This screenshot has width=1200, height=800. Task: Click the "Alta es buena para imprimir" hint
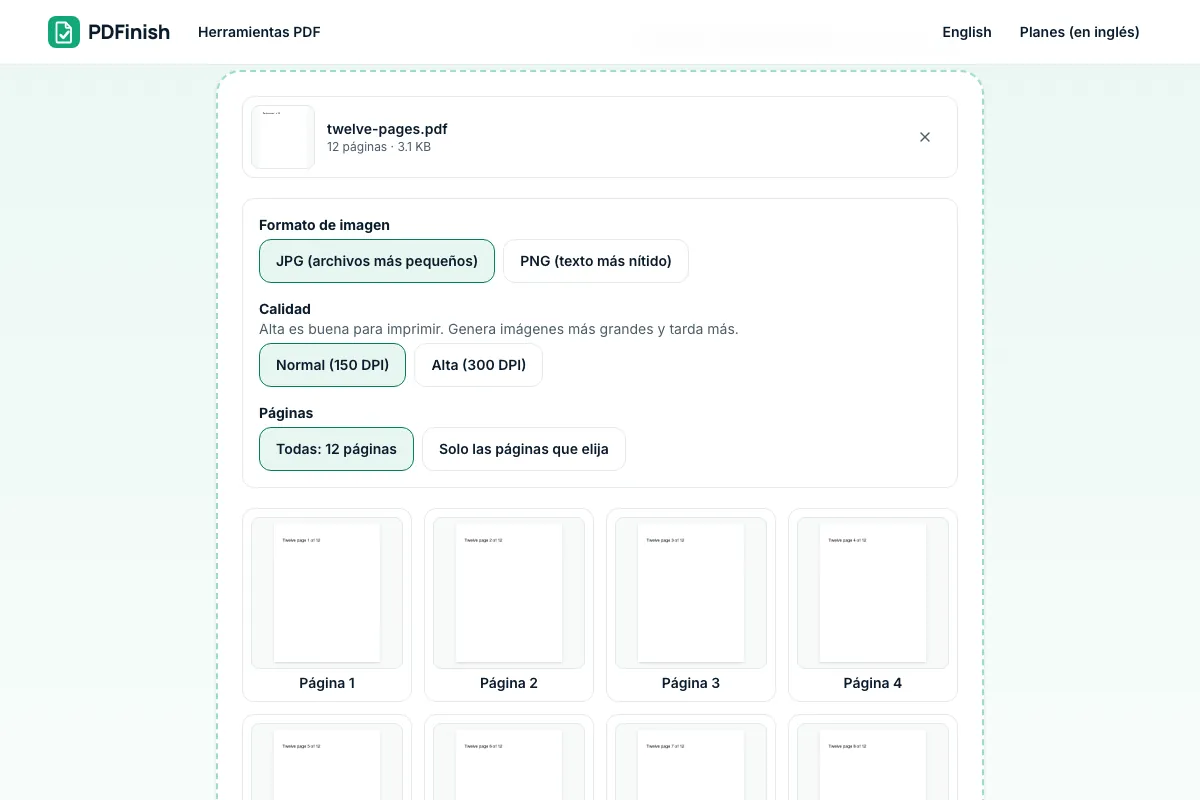(499, 329)
